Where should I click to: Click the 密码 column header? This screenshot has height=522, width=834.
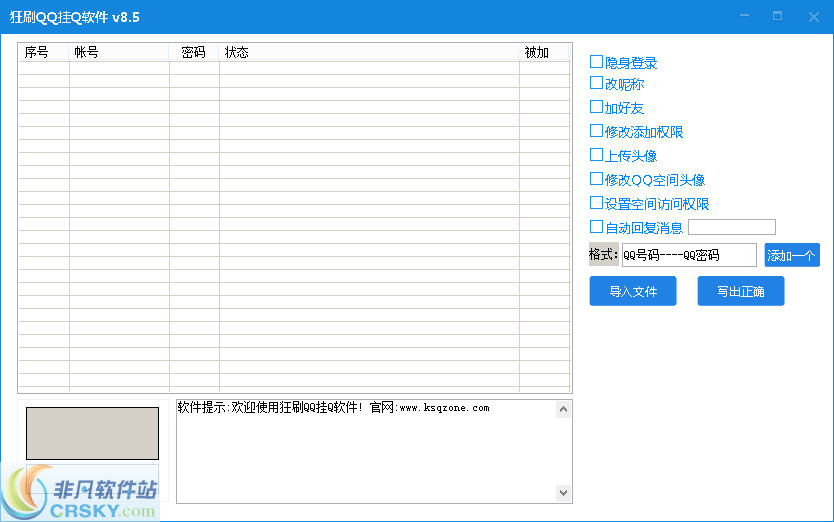(x=194, y=52)
